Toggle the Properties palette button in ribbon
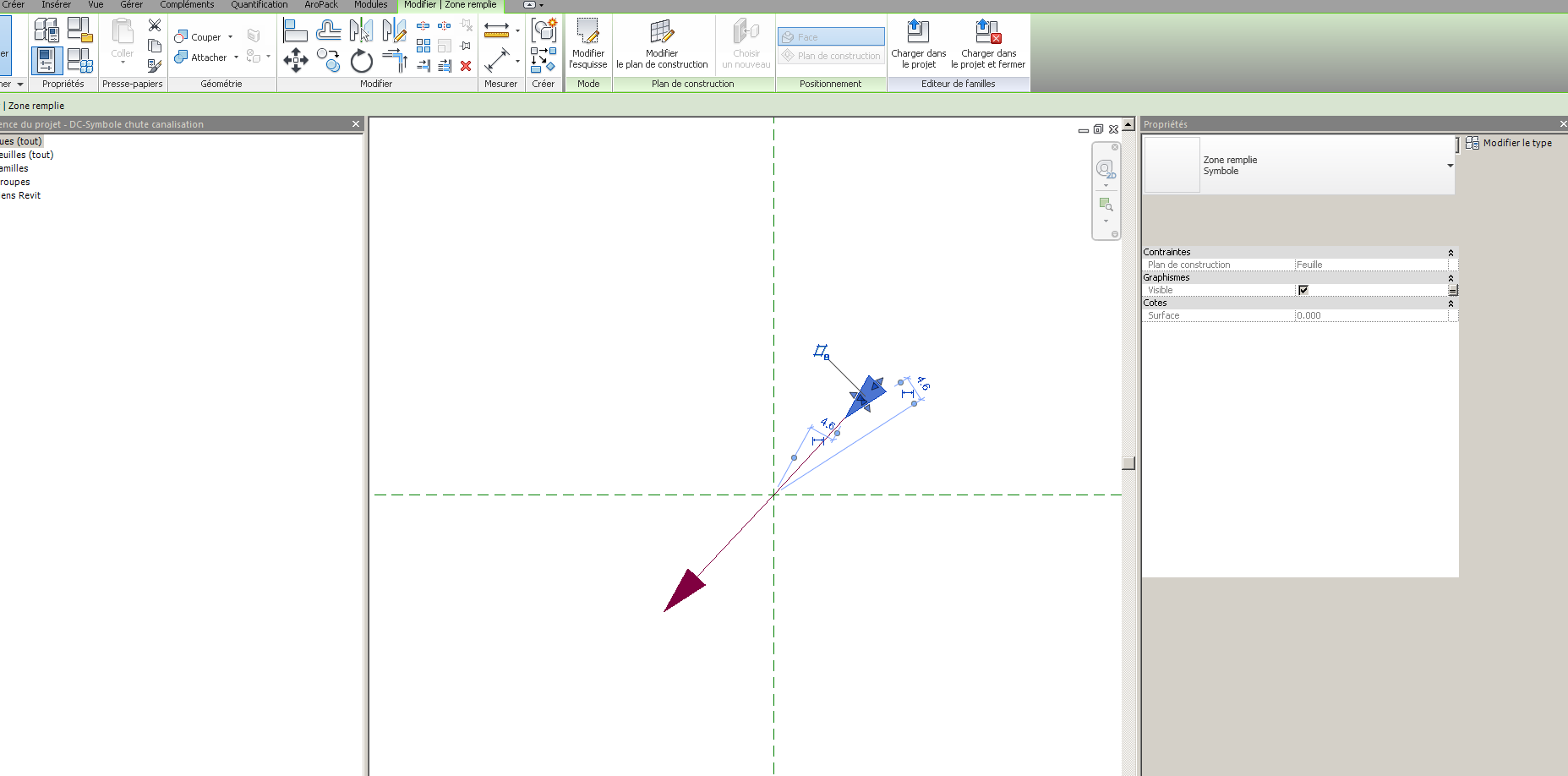The image size is (1568, 776). [46, 60]
